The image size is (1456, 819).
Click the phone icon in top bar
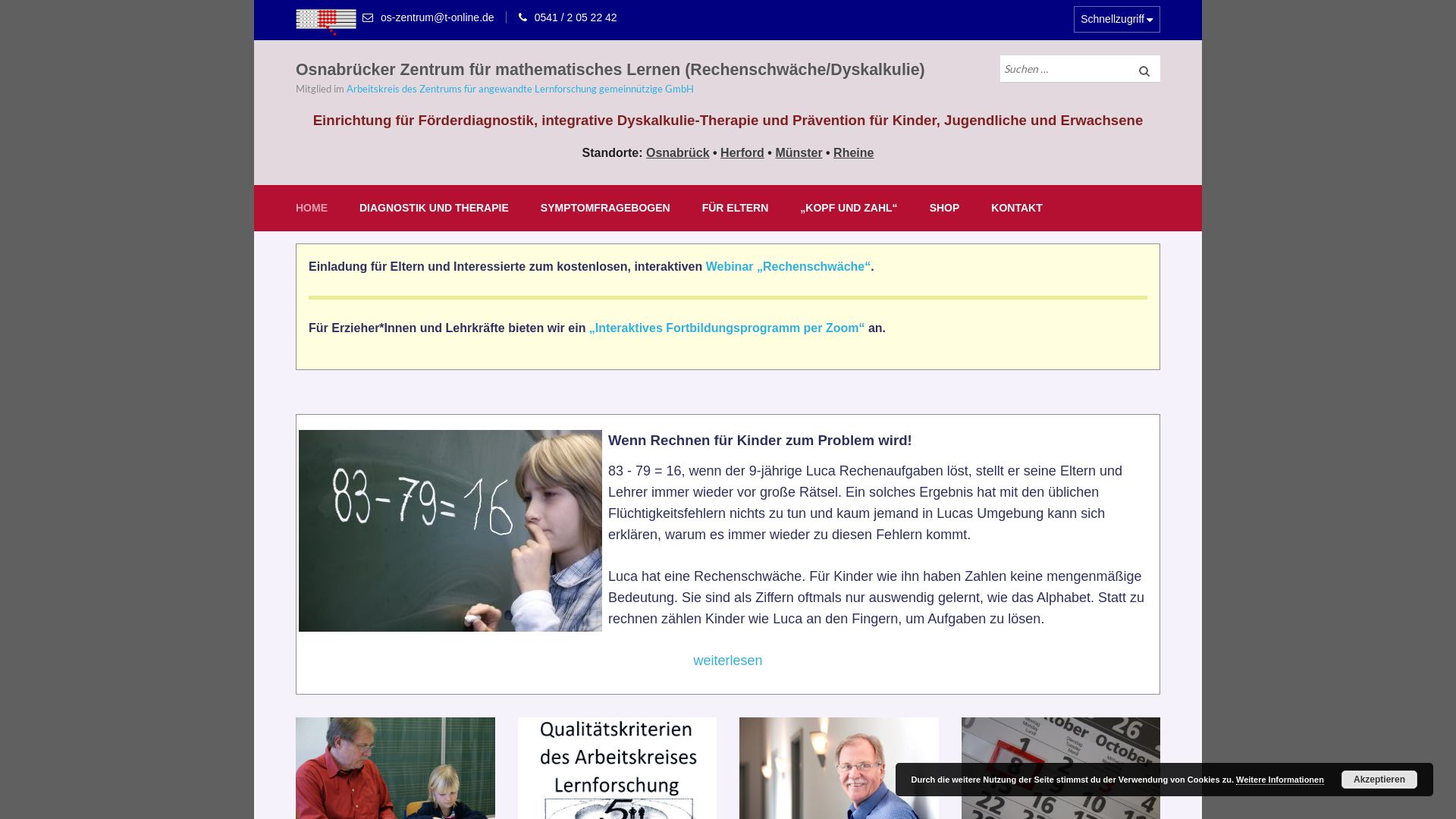coord(522,17)
